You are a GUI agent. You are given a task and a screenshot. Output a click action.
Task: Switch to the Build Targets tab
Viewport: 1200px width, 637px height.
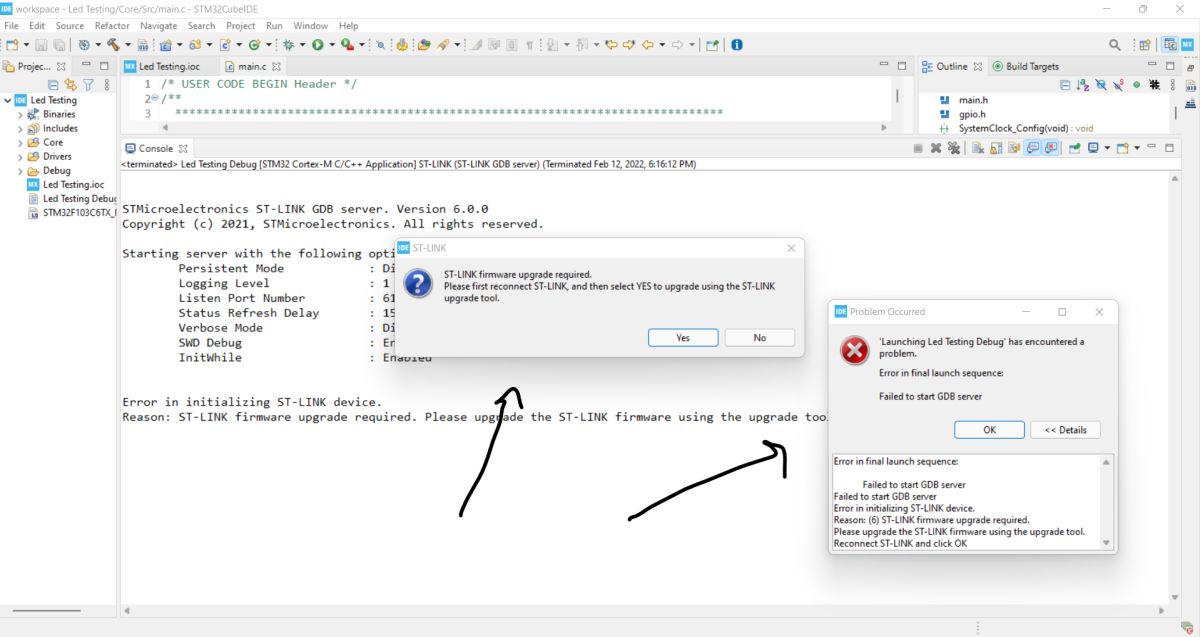pos(1025,66)
